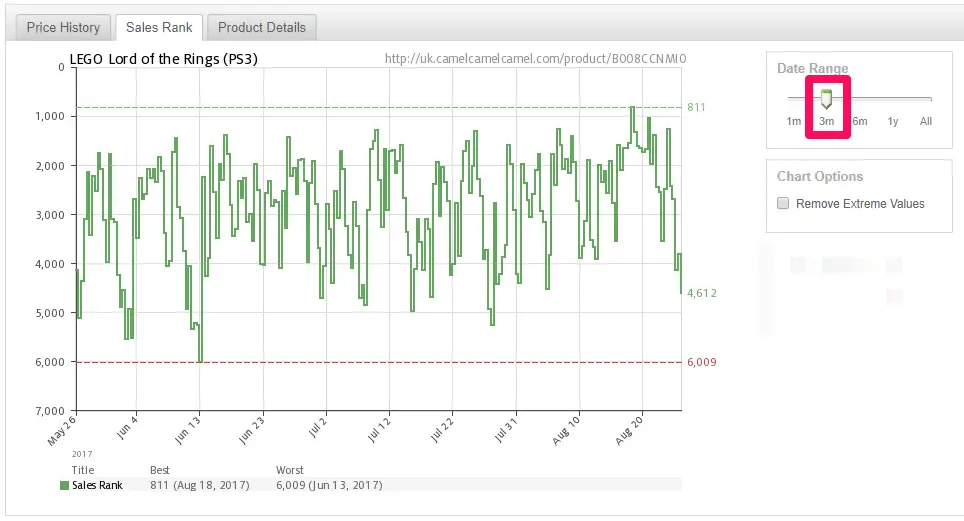
Task: Click the Sales Rank legend label
Action: [97, 485]
